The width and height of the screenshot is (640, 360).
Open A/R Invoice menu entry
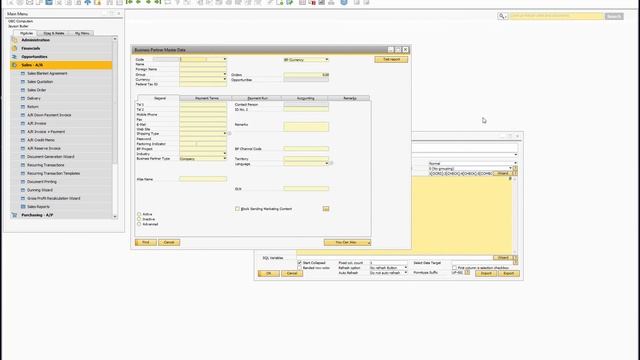coord(36,123)
